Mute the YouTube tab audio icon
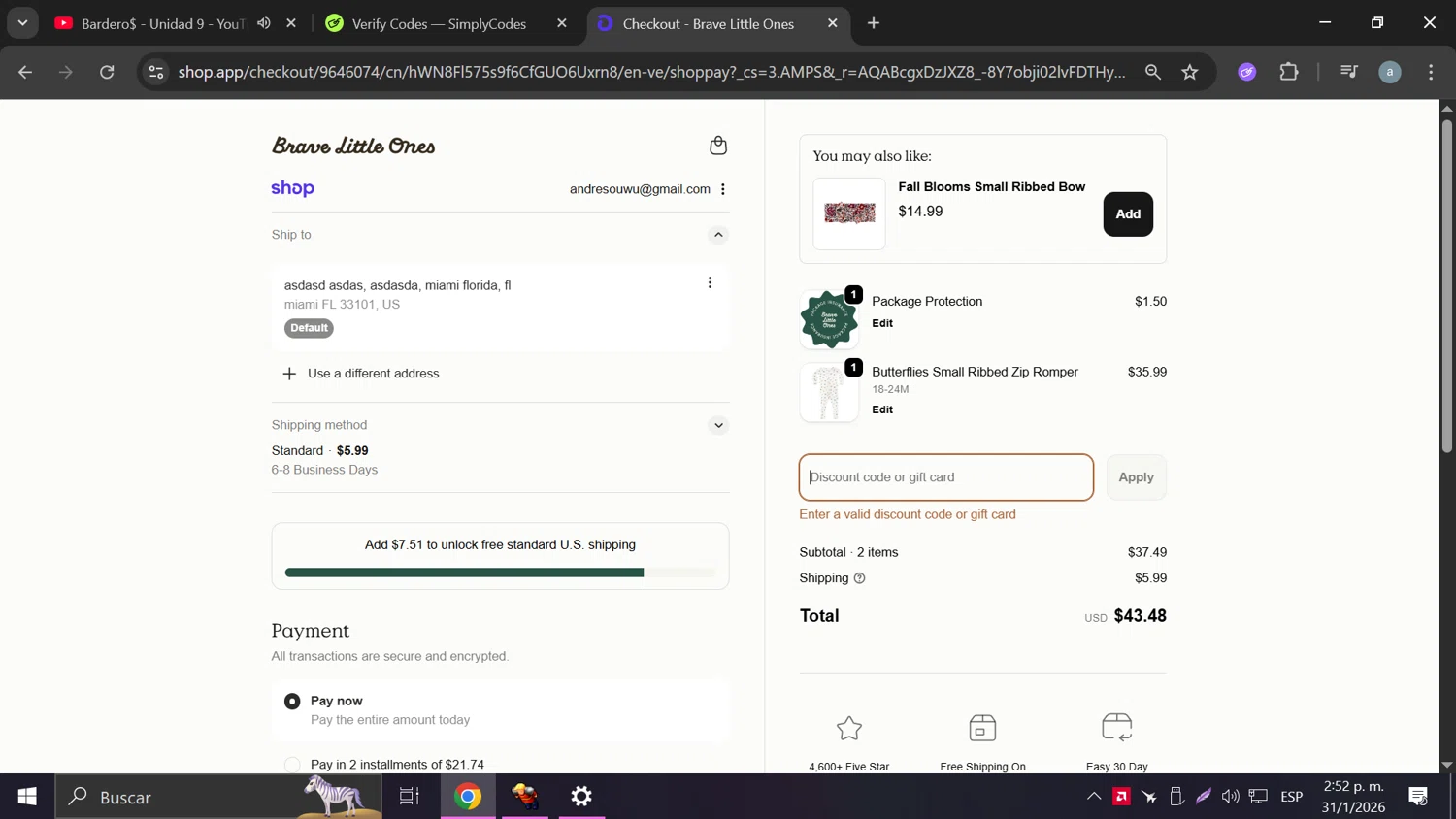The width and height of the screenshot is (1456, 819). [264, 23]
